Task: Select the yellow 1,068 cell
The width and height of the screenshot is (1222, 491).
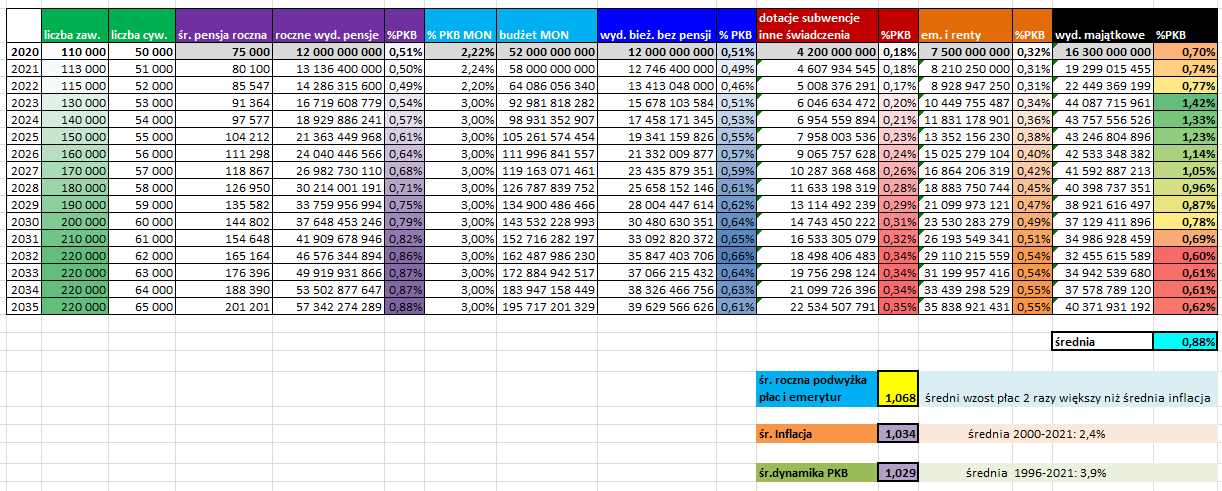Action: point(898,389)
